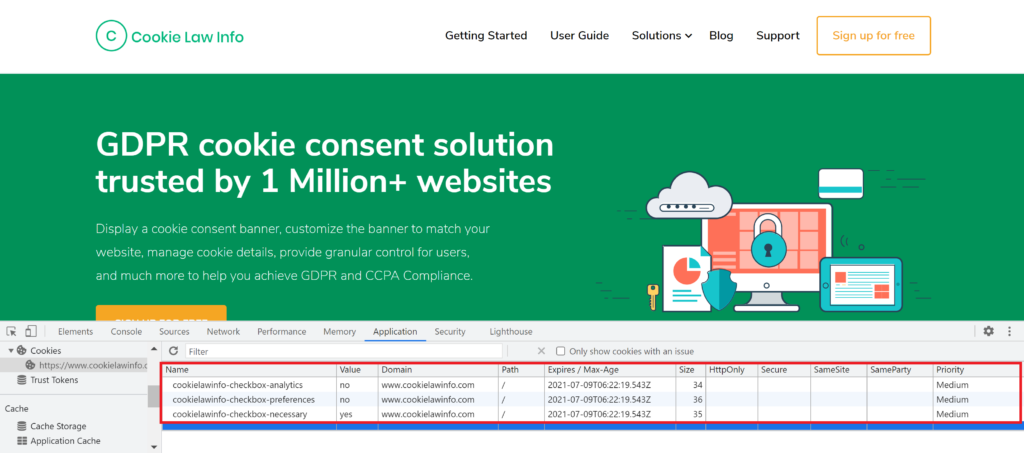The width and height of the screenshot is (1024, 453).
Task: Click size 36 in preferences row
Action: pos(698,399)
